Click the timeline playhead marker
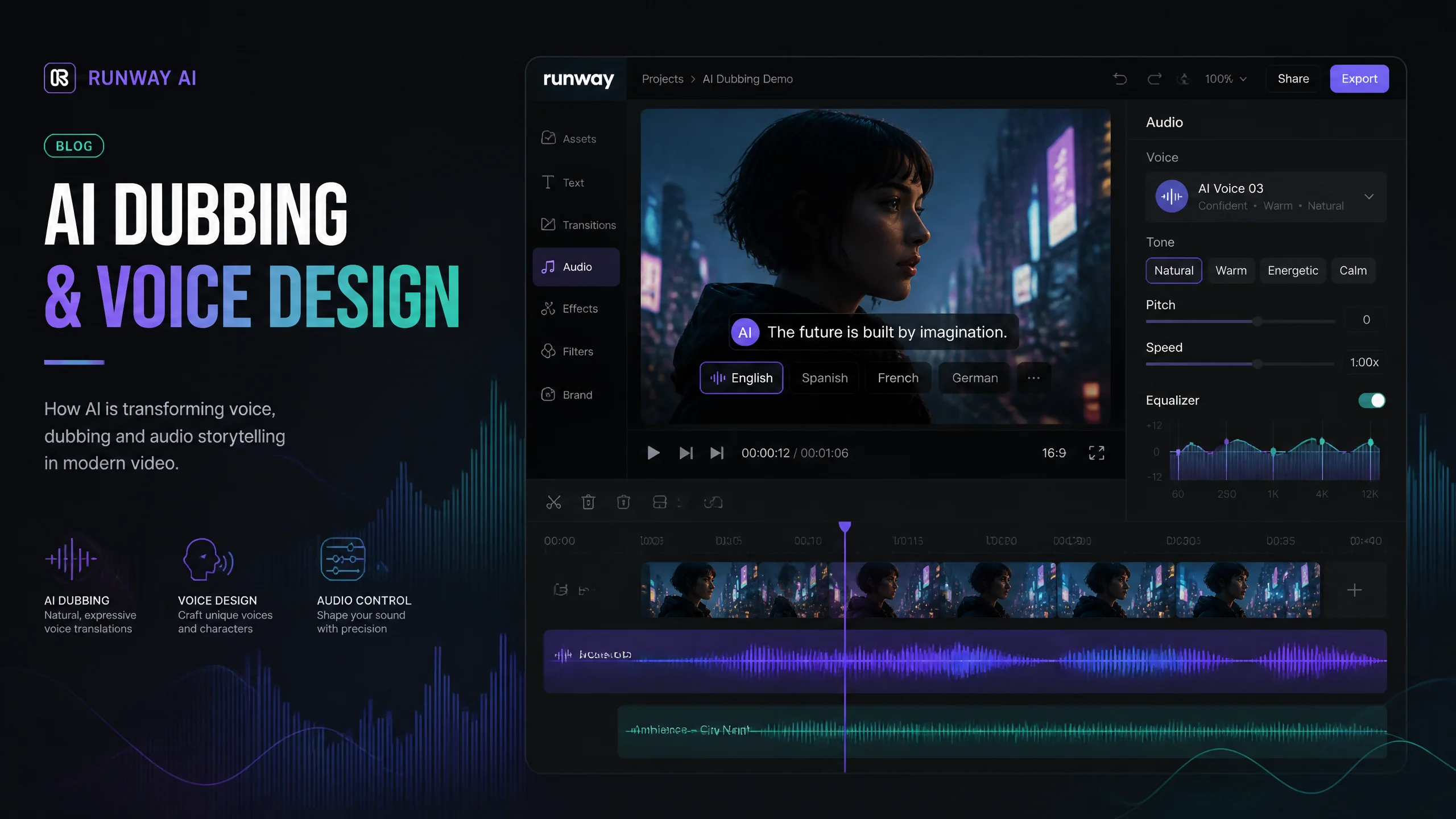1456x819 pixels. click(x=845, y=527)
